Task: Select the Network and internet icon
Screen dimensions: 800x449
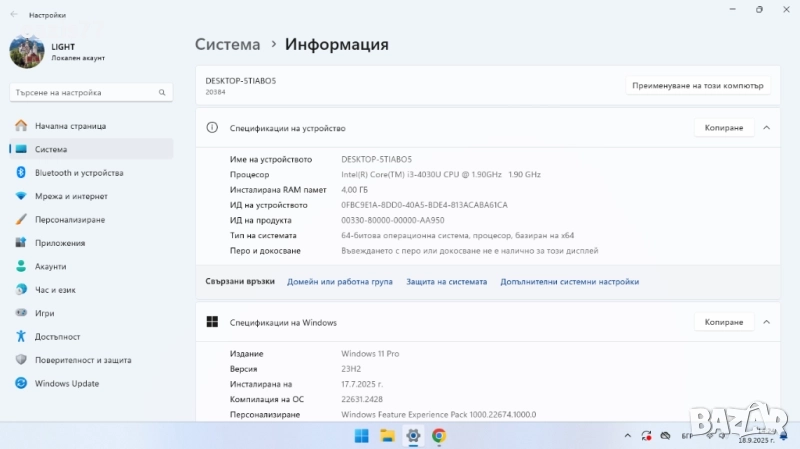Action: tap(20, 196)
